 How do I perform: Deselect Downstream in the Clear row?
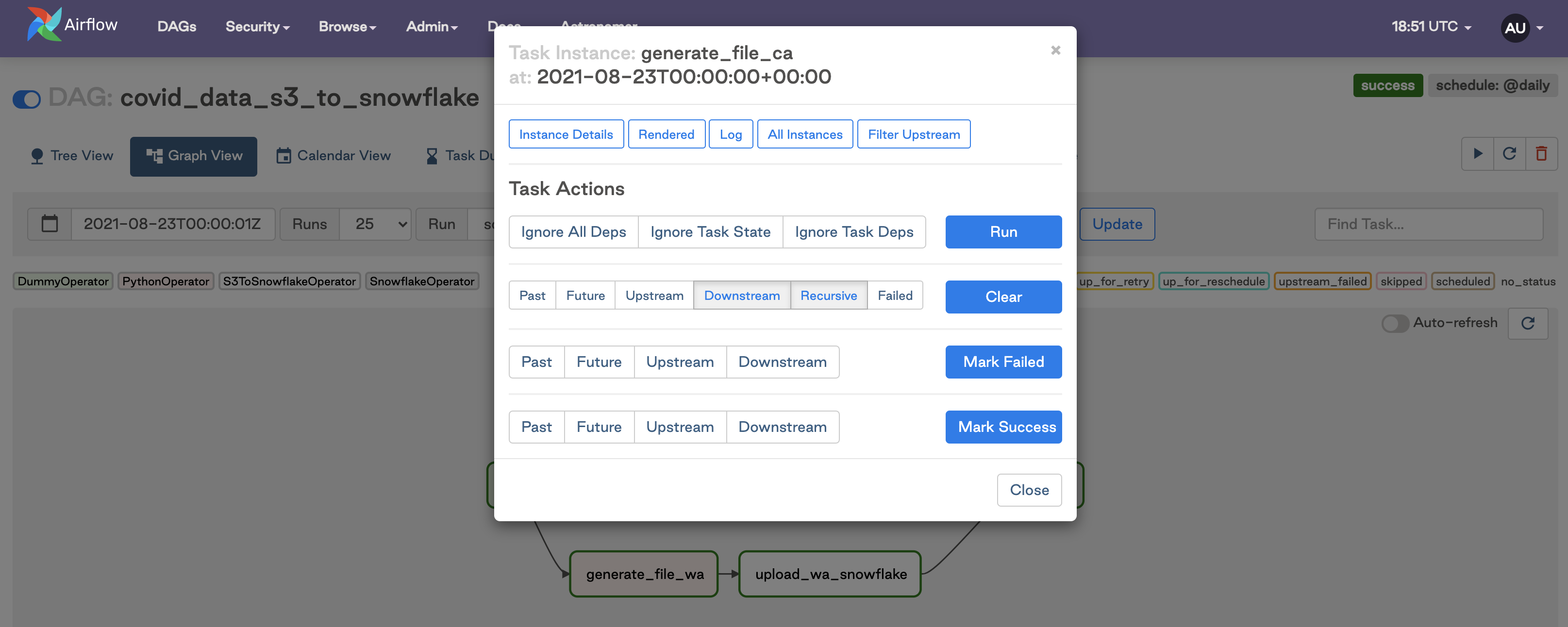coord(742,295)
